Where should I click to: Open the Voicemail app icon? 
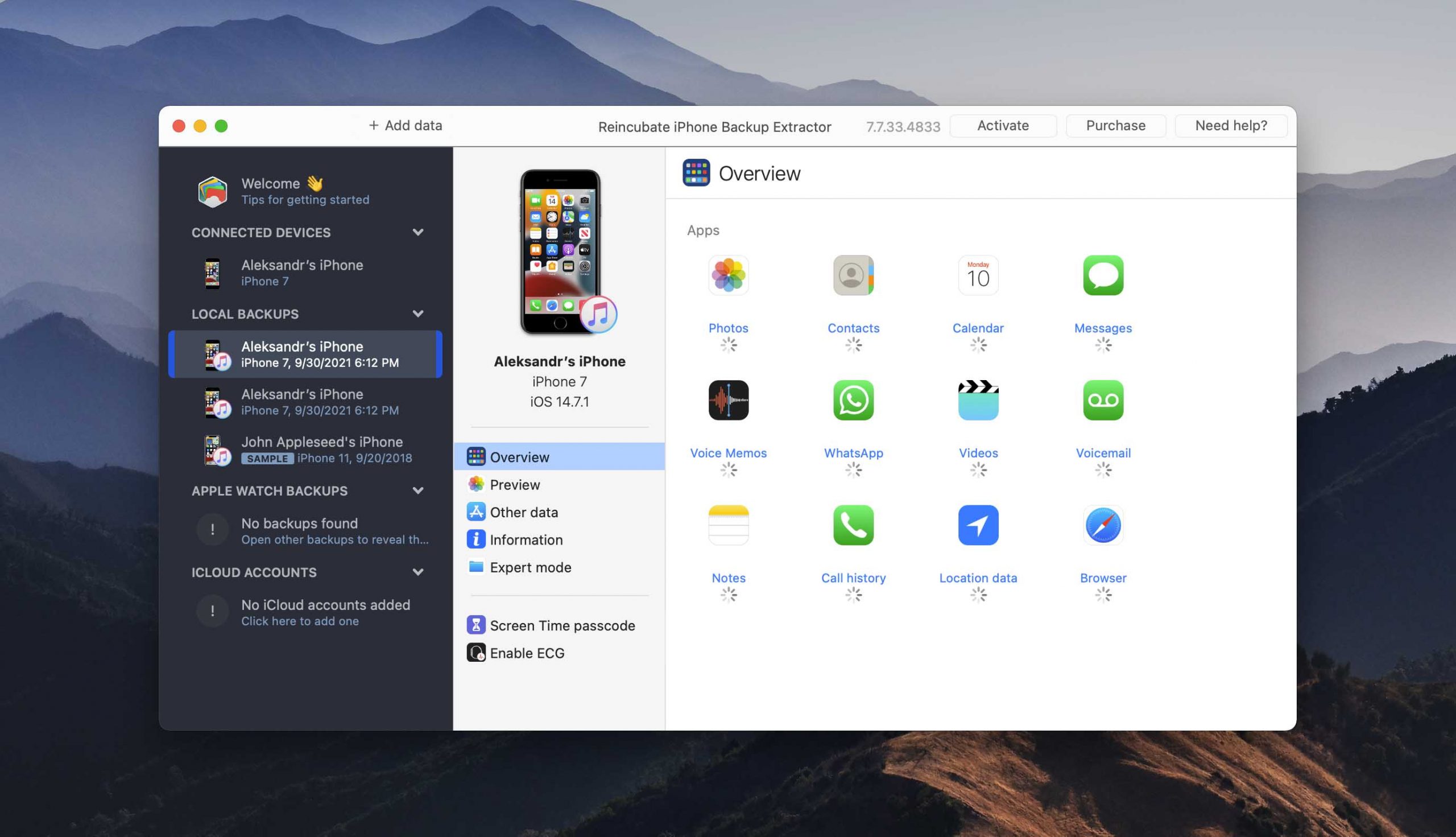(1103, 400)
